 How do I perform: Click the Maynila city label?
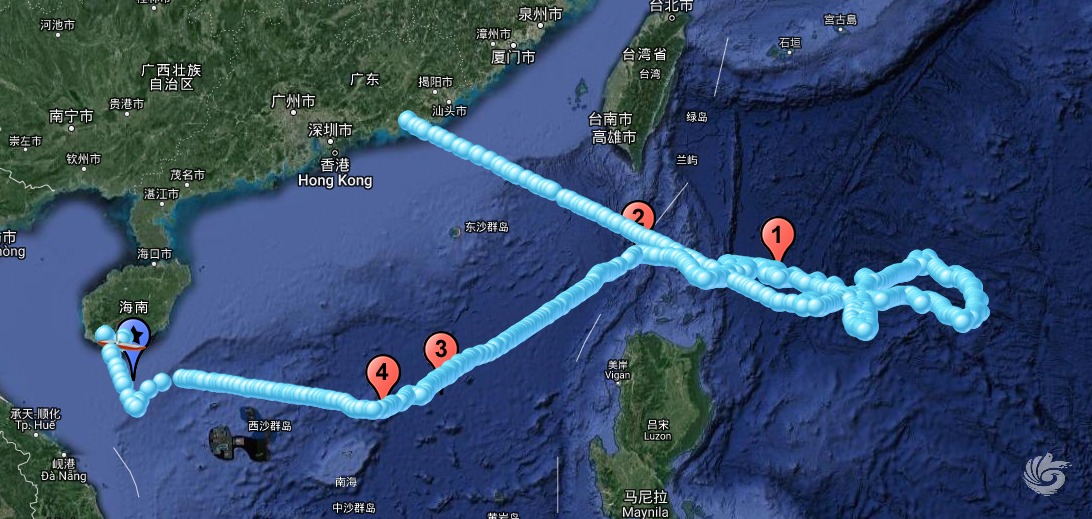(x=645, y=512)
